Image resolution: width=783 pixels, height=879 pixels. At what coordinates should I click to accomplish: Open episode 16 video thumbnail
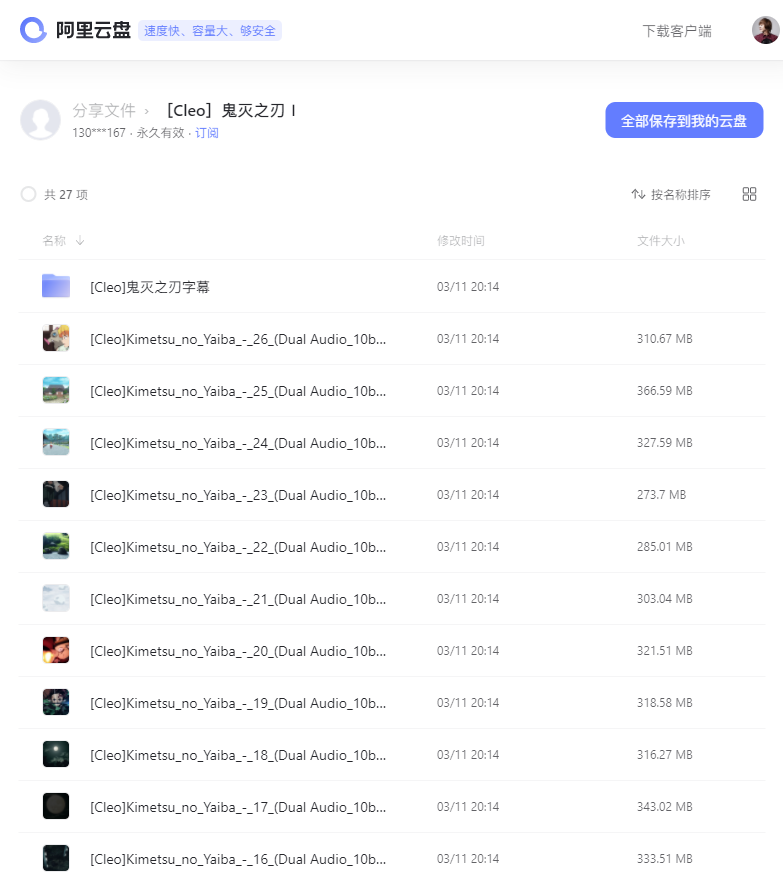pos(56,858)
